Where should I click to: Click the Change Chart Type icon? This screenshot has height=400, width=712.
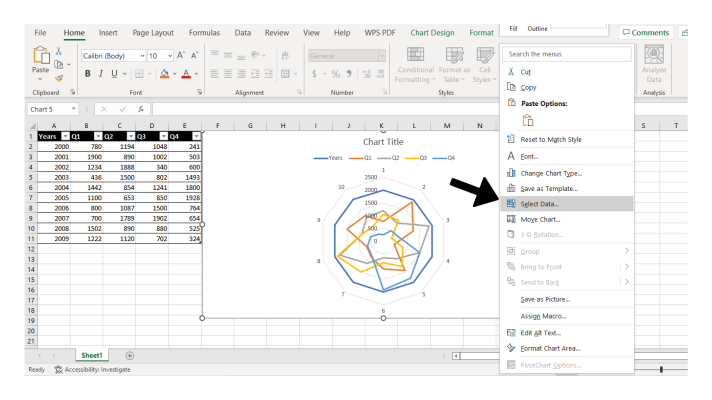pyautogui.click(x=511, y=173)
